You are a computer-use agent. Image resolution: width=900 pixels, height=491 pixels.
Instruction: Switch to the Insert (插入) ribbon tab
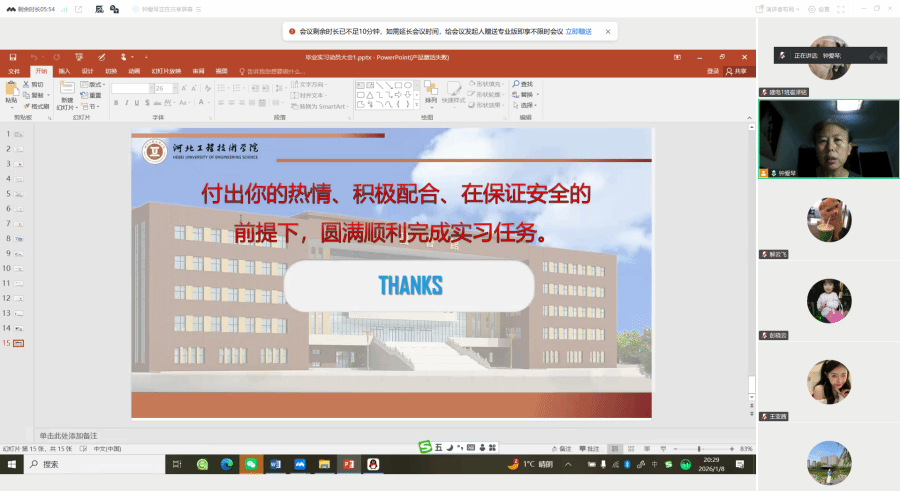point(64,71)
